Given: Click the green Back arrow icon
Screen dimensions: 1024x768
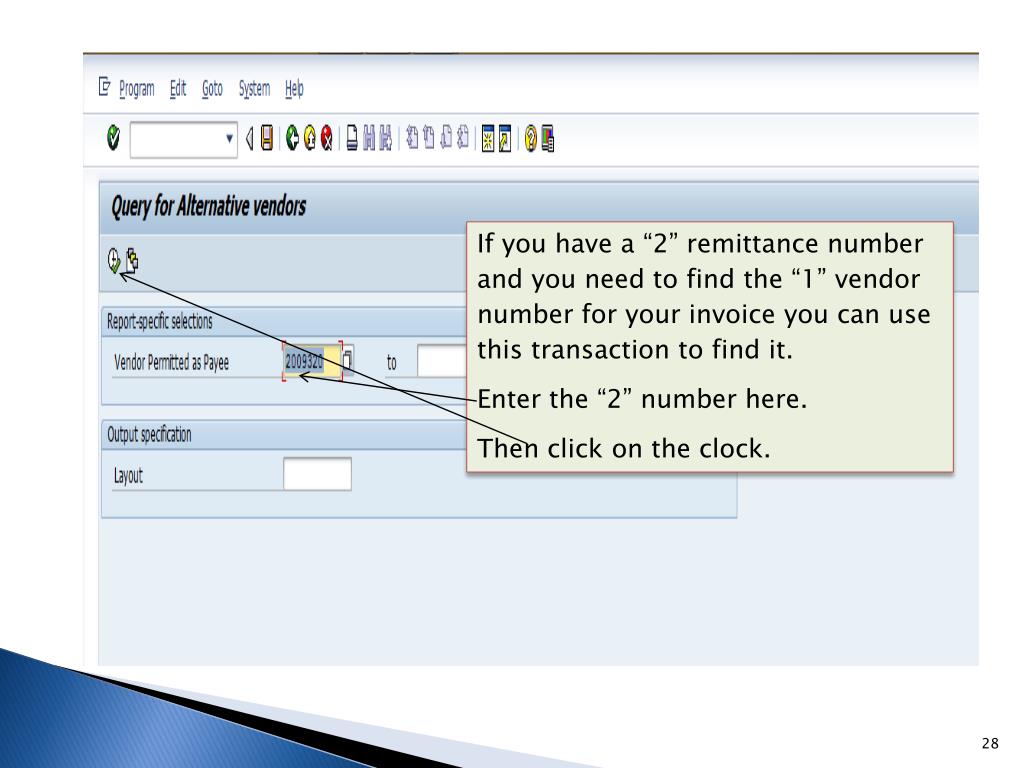Looking at the screenshot, I should coord(292,138).
